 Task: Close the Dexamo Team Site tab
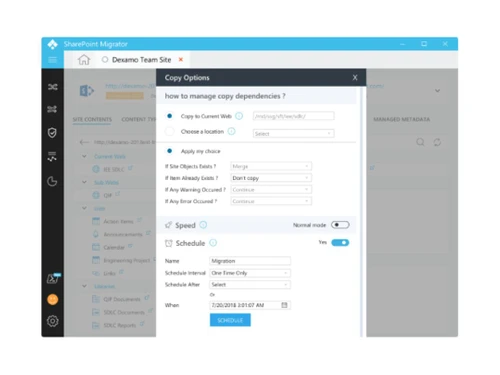pos(181,59)
